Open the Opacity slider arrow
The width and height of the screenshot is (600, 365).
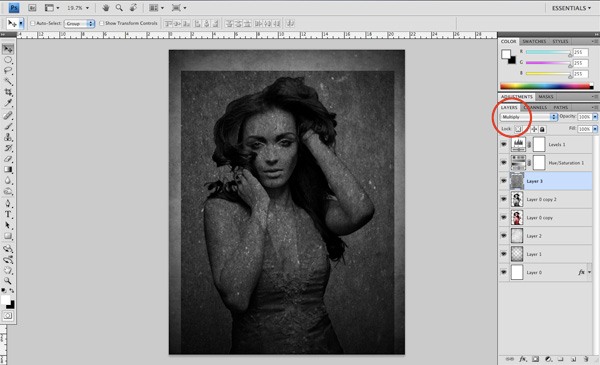[x=595, y=117]
